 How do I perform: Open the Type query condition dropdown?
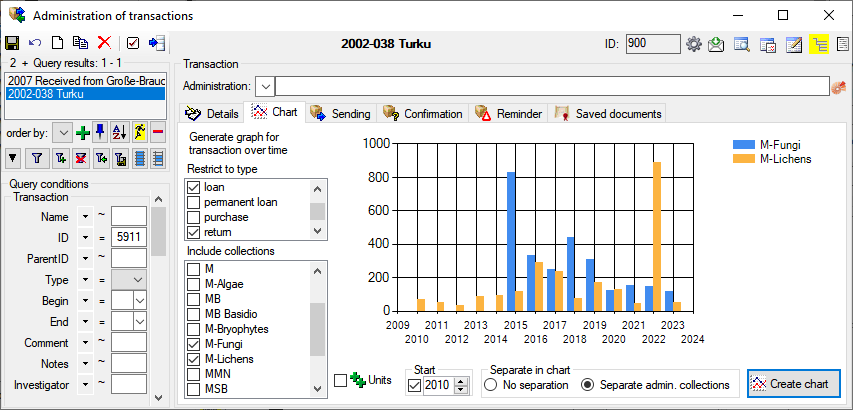coord(128,280)
